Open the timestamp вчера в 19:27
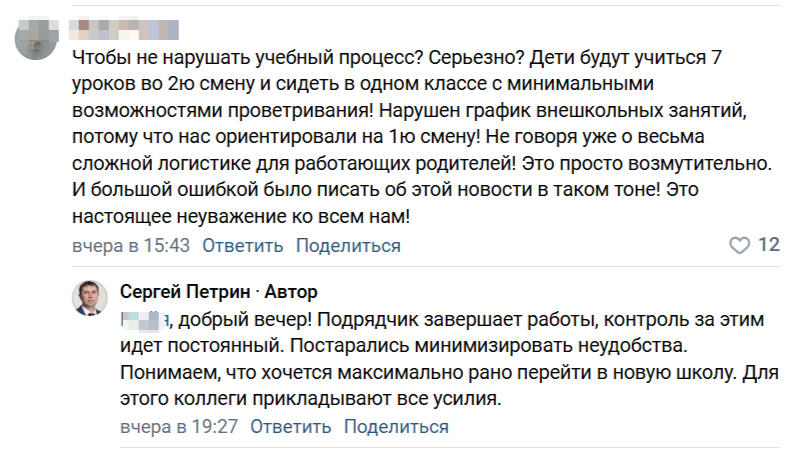The height and width of the screenshot is (452, 806). click(179, 427)
